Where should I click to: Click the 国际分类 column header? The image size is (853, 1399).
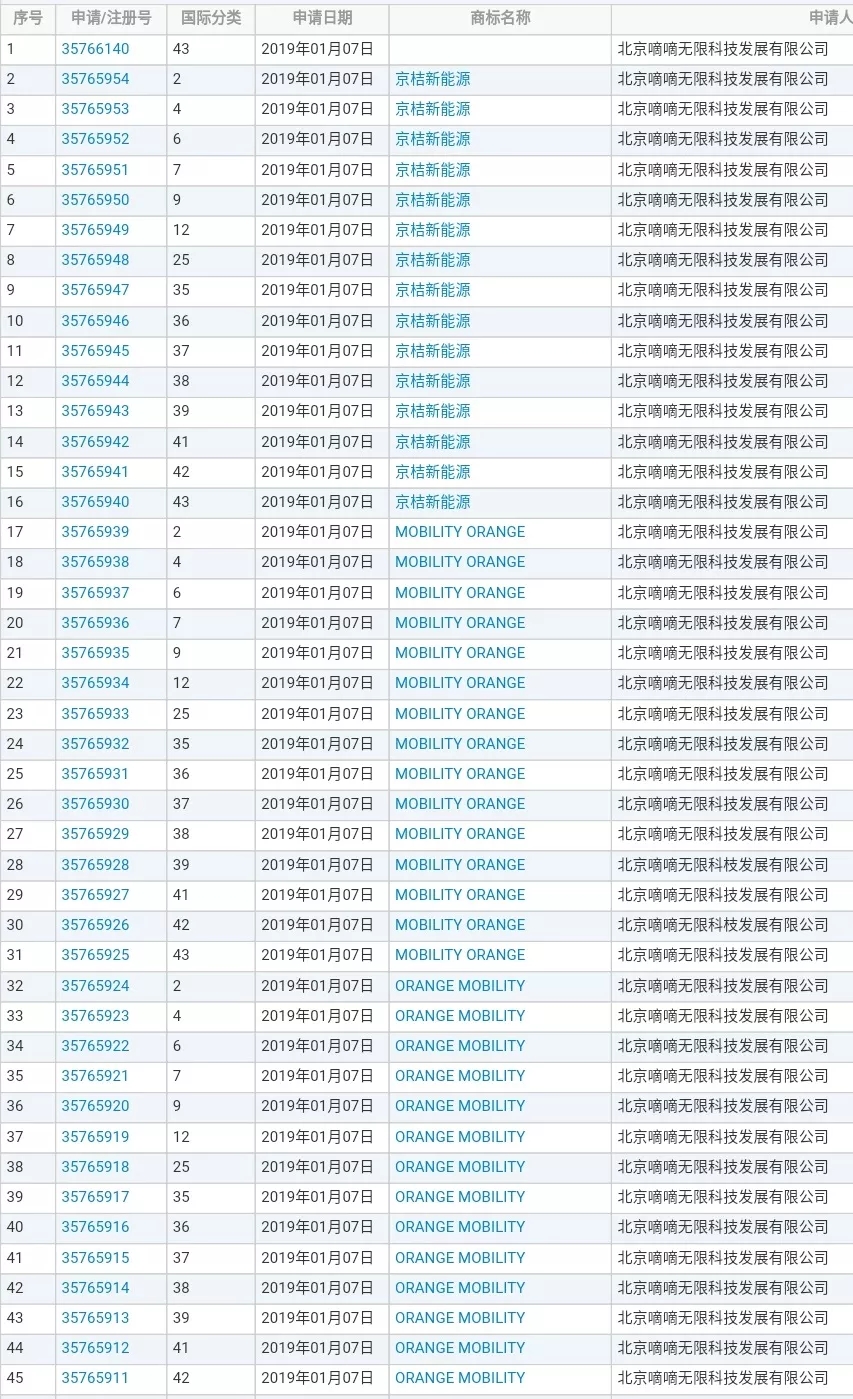click(x=211, y=18)
